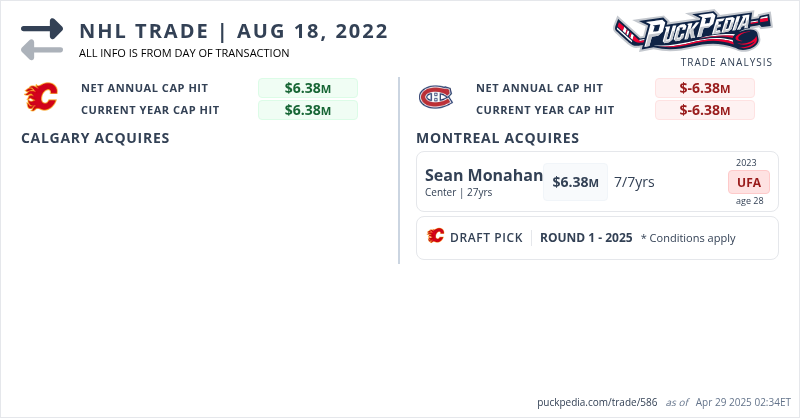Select the red UFA status badge
Viewport: 800px width, 418px height.
(748, 182)
